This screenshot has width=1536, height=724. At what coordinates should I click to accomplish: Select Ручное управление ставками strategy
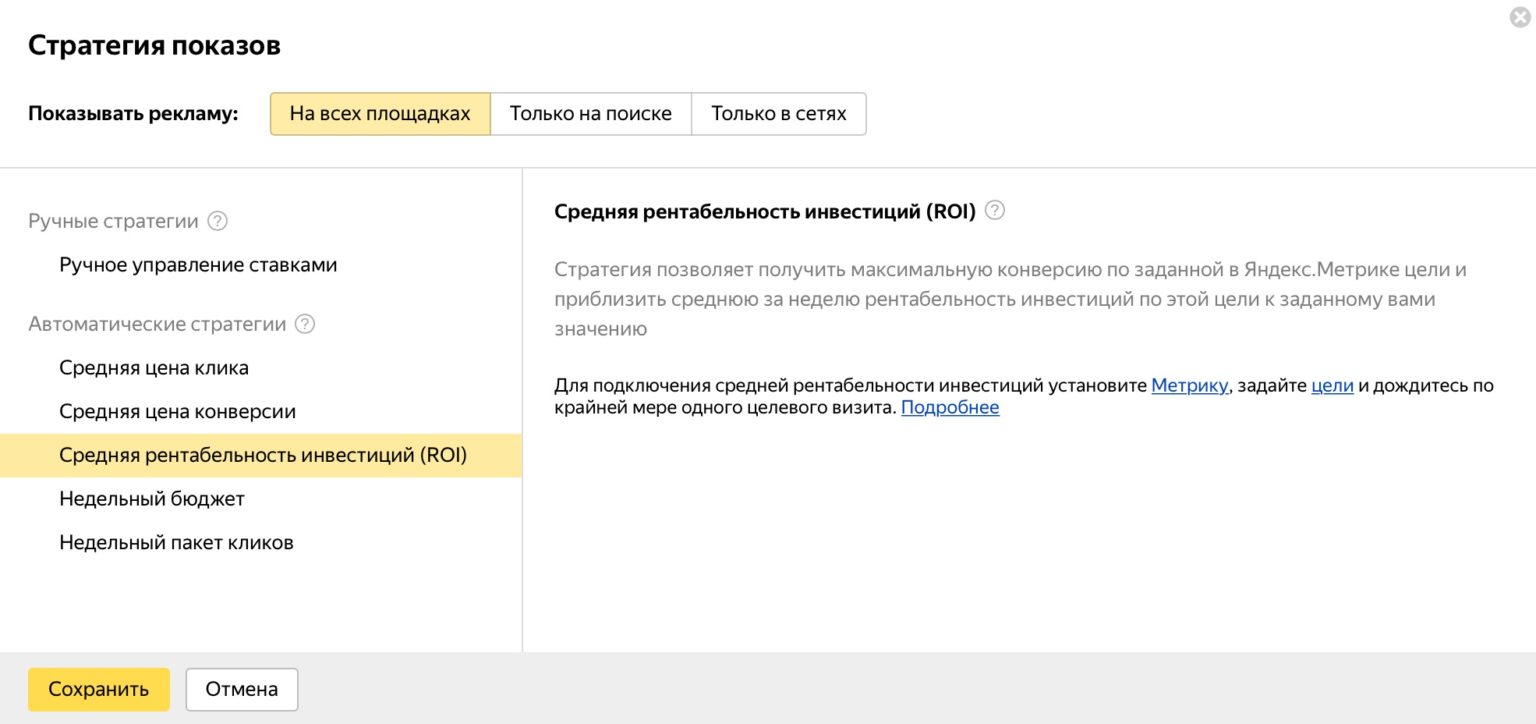[x=198, y=265]
